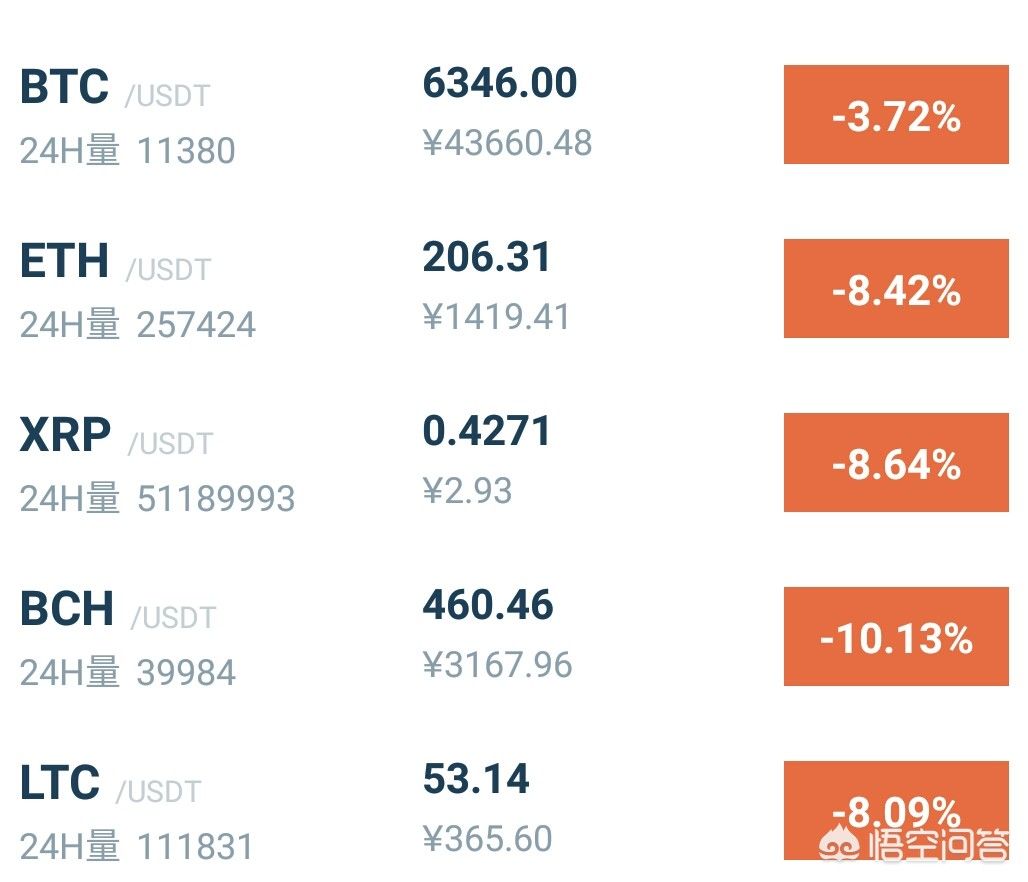The width and height of the screenshot is (1028, 882).
Task: Click the -3.72% change badge
Action: 896,115
